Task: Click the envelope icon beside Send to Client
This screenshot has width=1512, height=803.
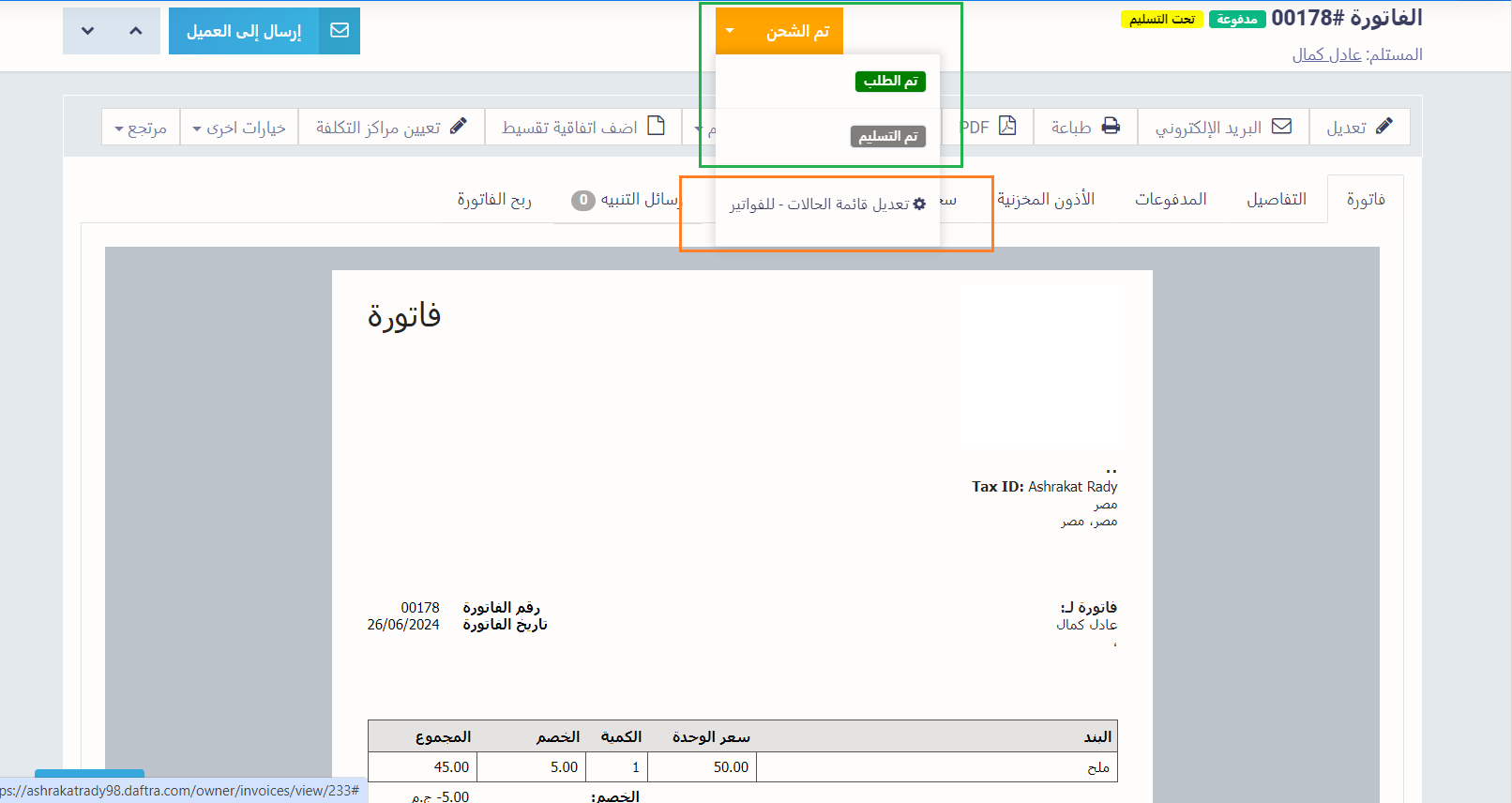Action: (340, 31)
